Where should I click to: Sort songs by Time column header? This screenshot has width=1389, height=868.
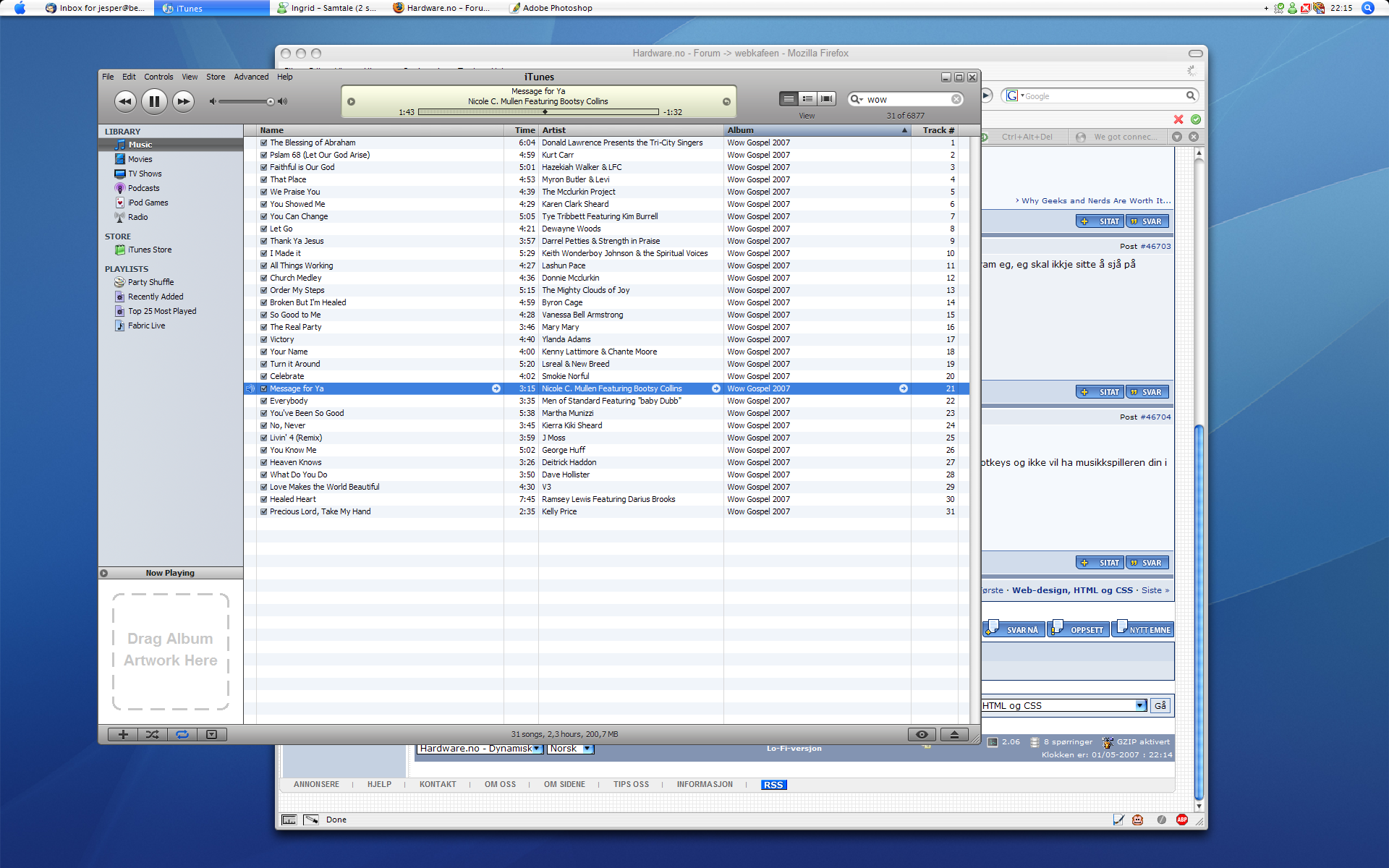click(x=522, y=130)
